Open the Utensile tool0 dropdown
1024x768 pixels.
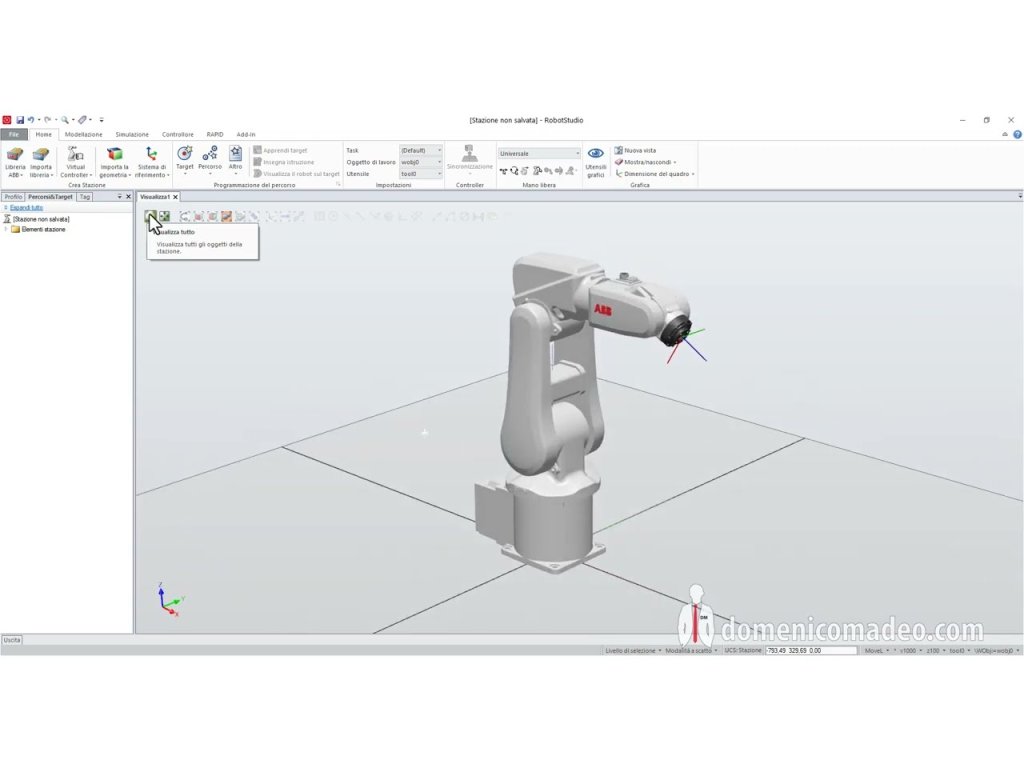click(421, 174)
